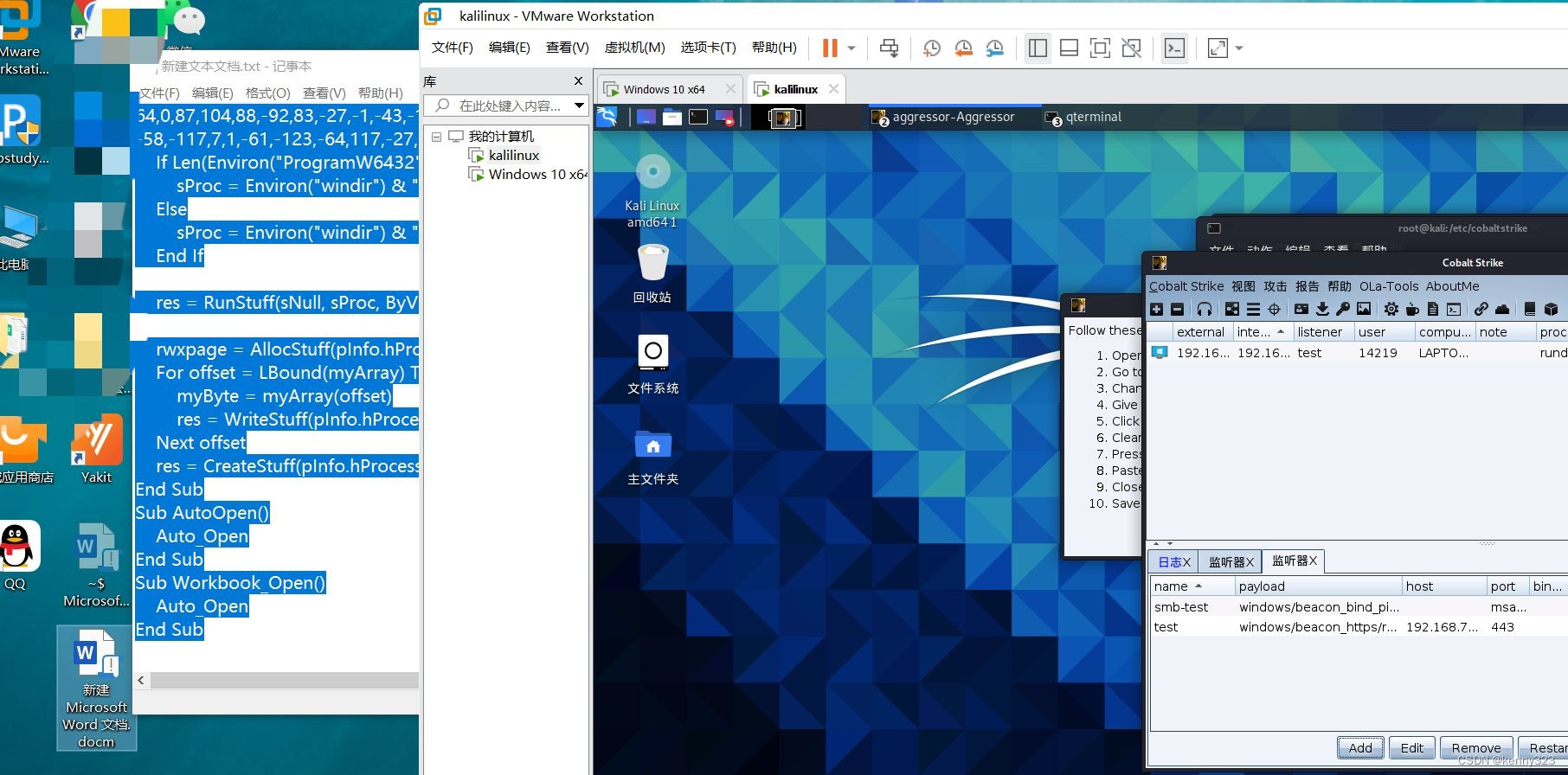Click generate Windows executable gear icon
This screenshot has height=775, width=1568.
click(x=1391, y=309)
